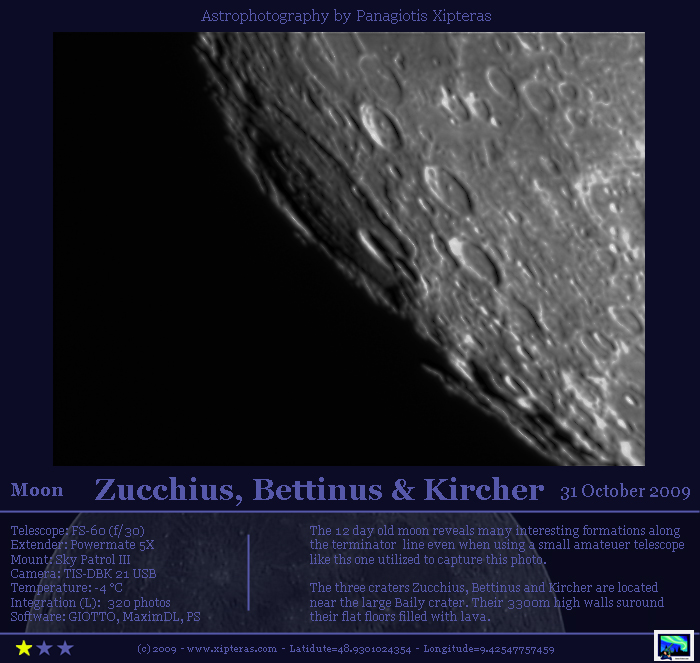700x663 pixels.
Task: Click the '(c) 2009' copyright text
Action: pyautogui.click(x=157, y=649)
